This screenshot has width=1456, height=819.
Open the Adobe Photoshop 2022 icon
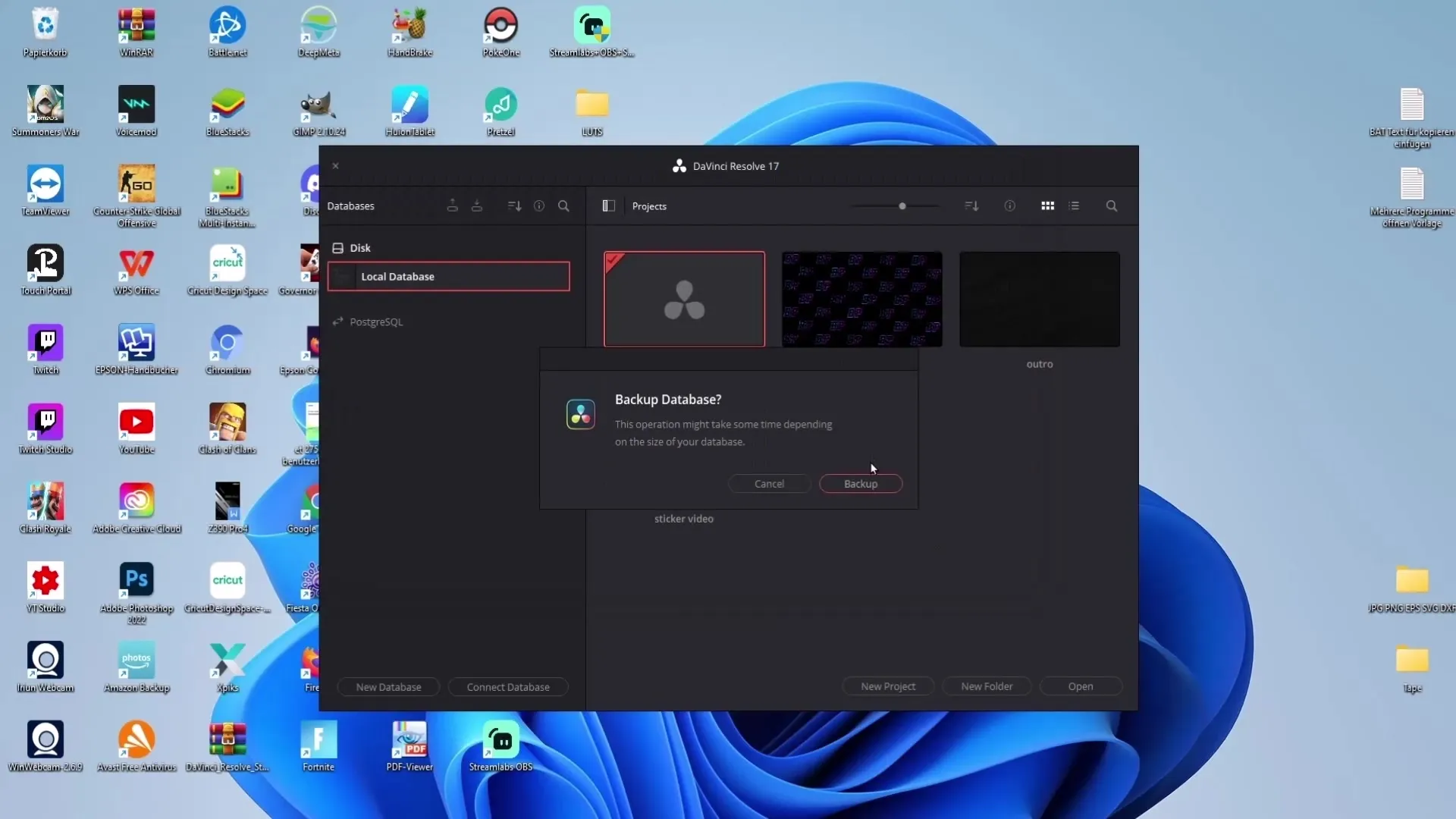coord(136,593)
